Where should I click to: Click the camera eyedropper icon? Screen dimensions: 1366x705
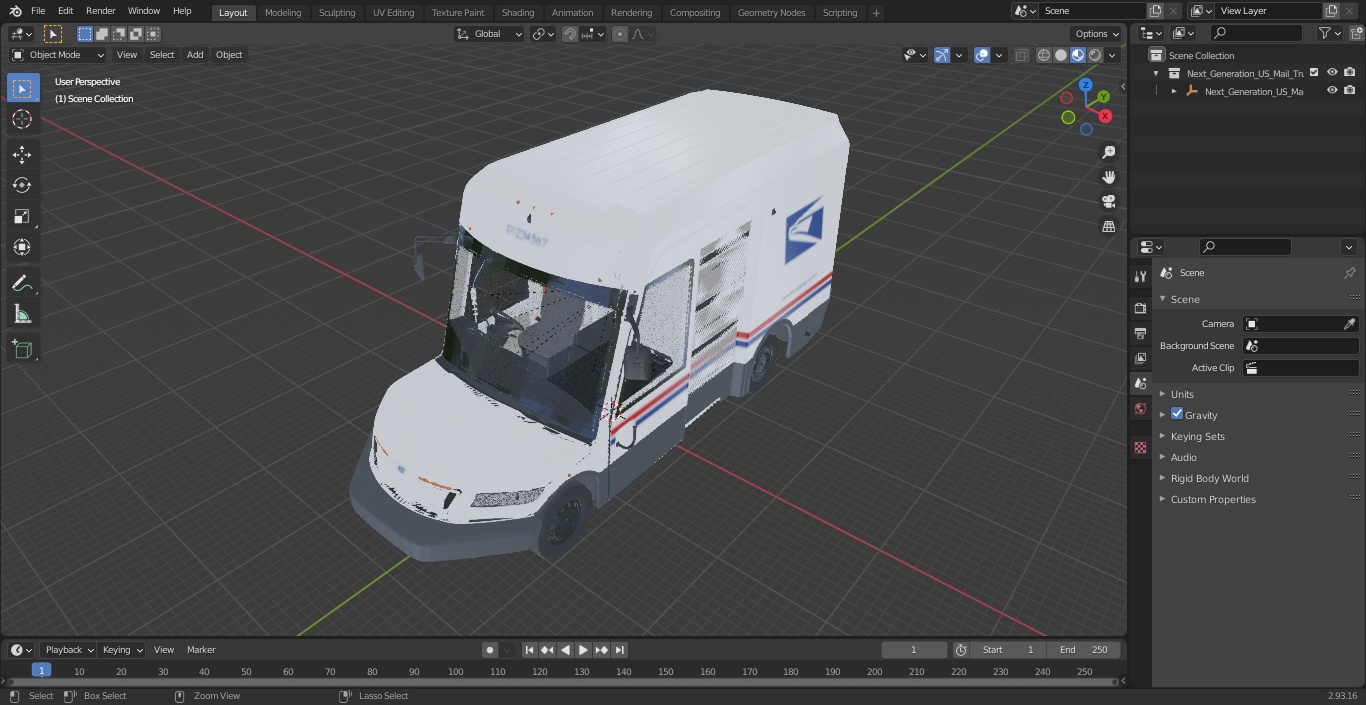pyautogui.click(x=1349, y=324)
